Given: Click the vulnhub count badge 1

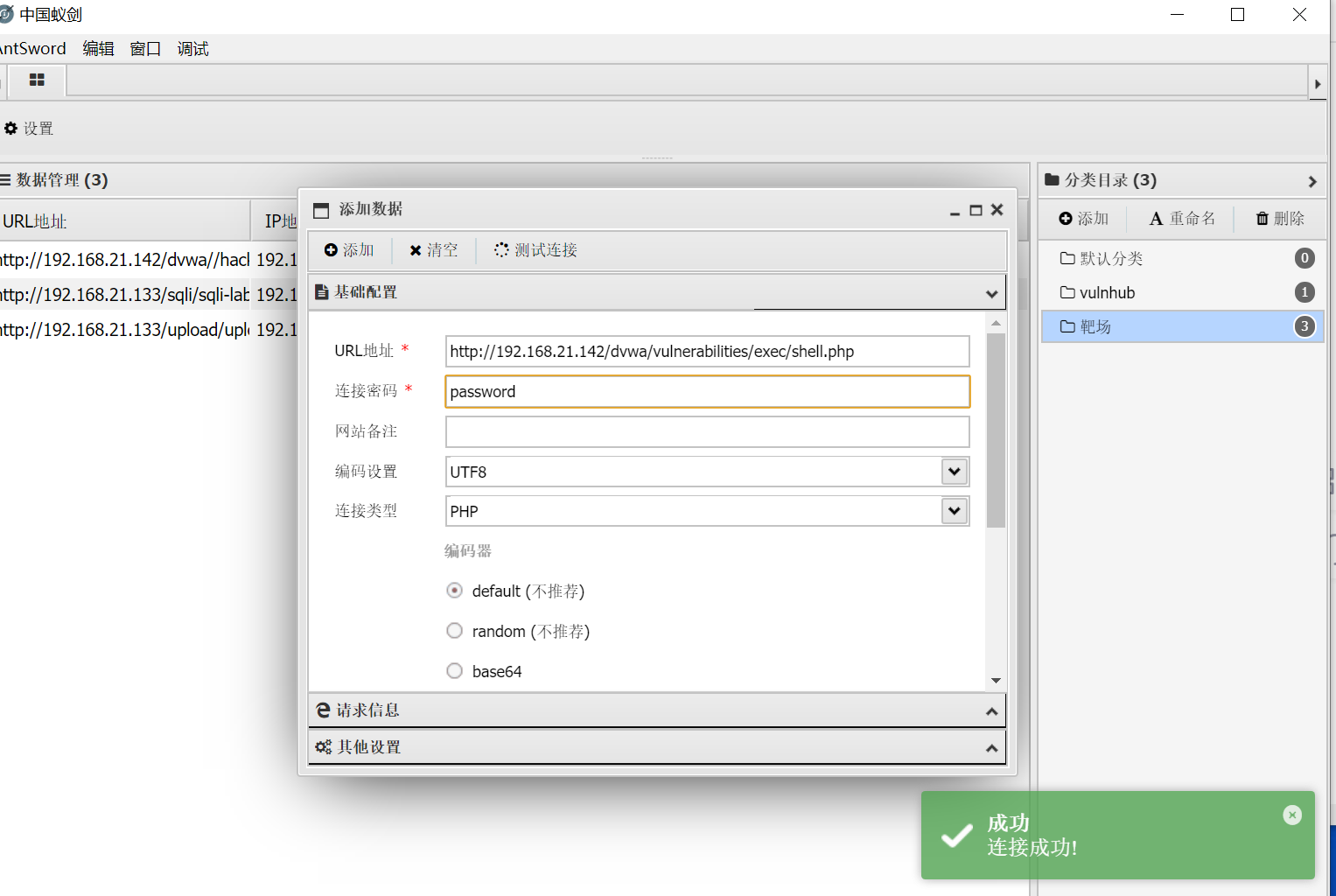Looking at the screenshot, I should tap(1305, 292).
